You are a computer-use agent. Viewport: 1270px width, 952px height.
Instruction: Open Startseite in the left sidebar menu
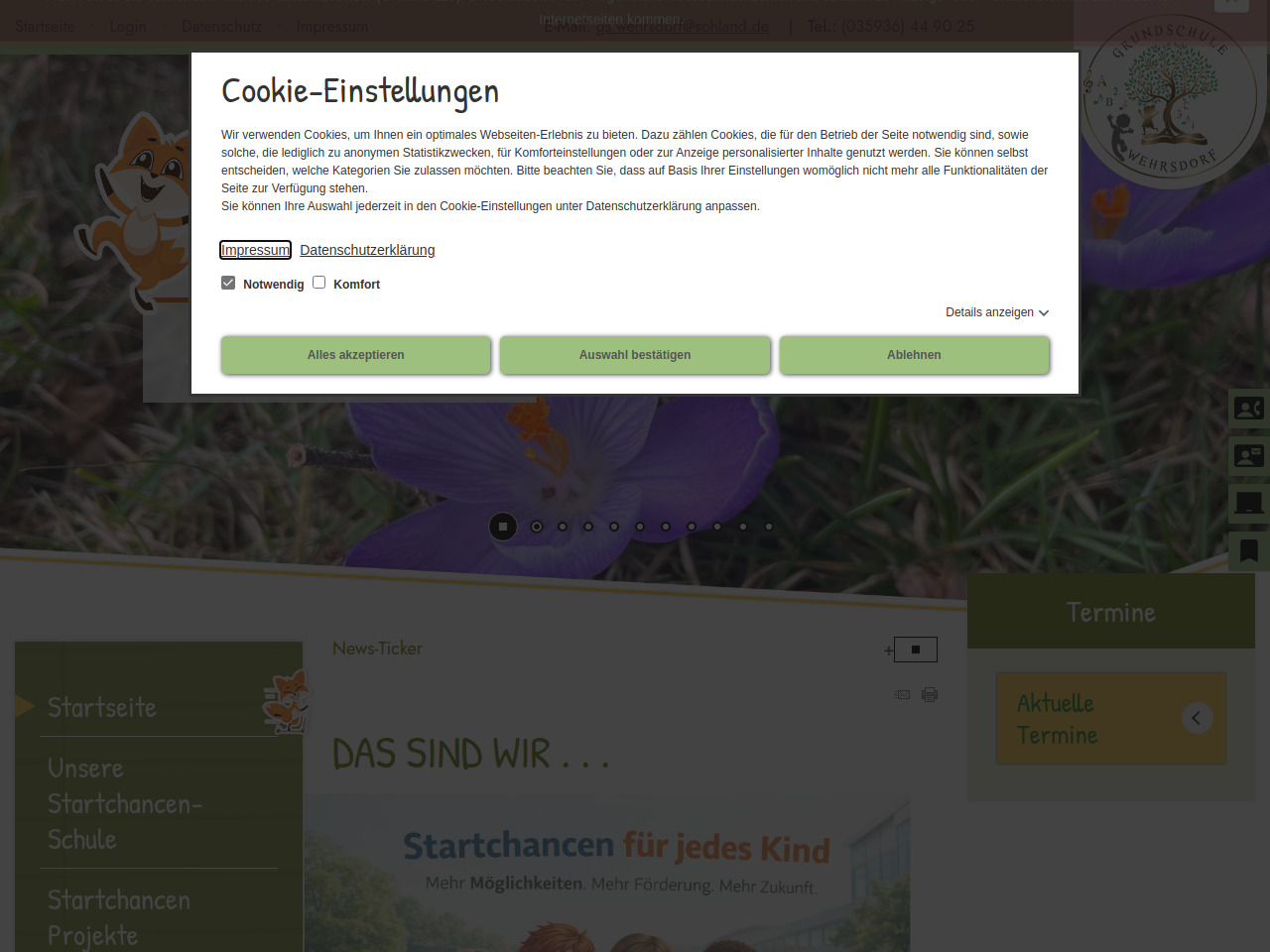pos(102,707)
